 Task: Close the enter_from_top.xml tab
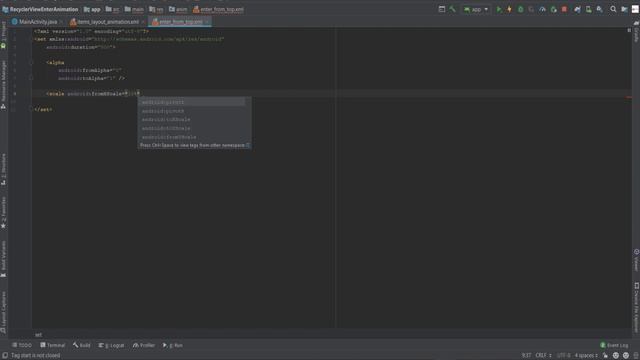coord(207,22)
